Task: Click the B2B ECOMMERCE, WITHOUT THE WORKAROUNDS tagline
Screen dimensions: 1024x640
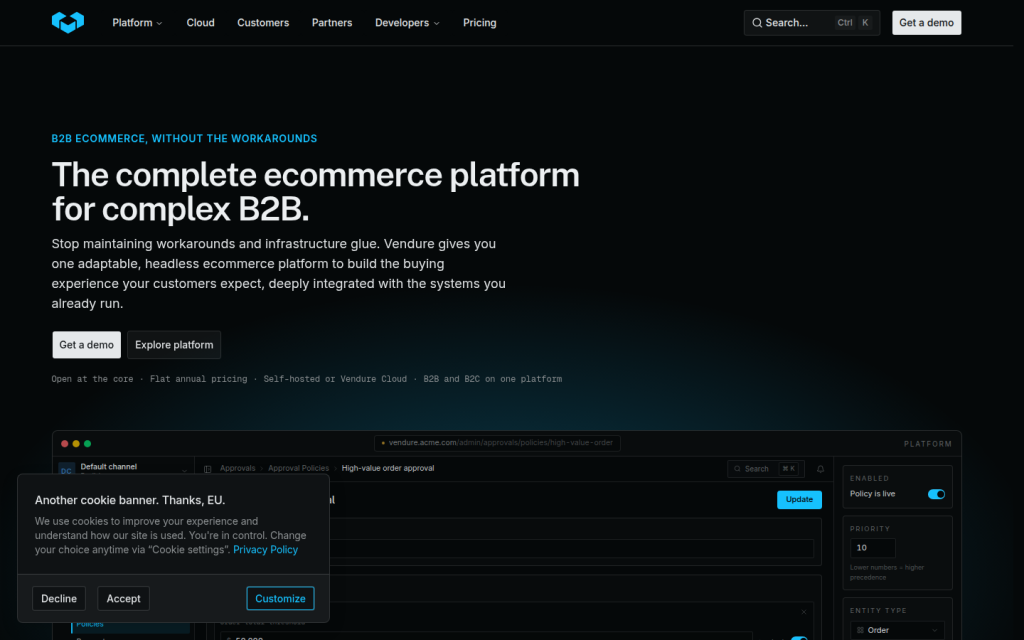Action: click(x=184, y=138)
